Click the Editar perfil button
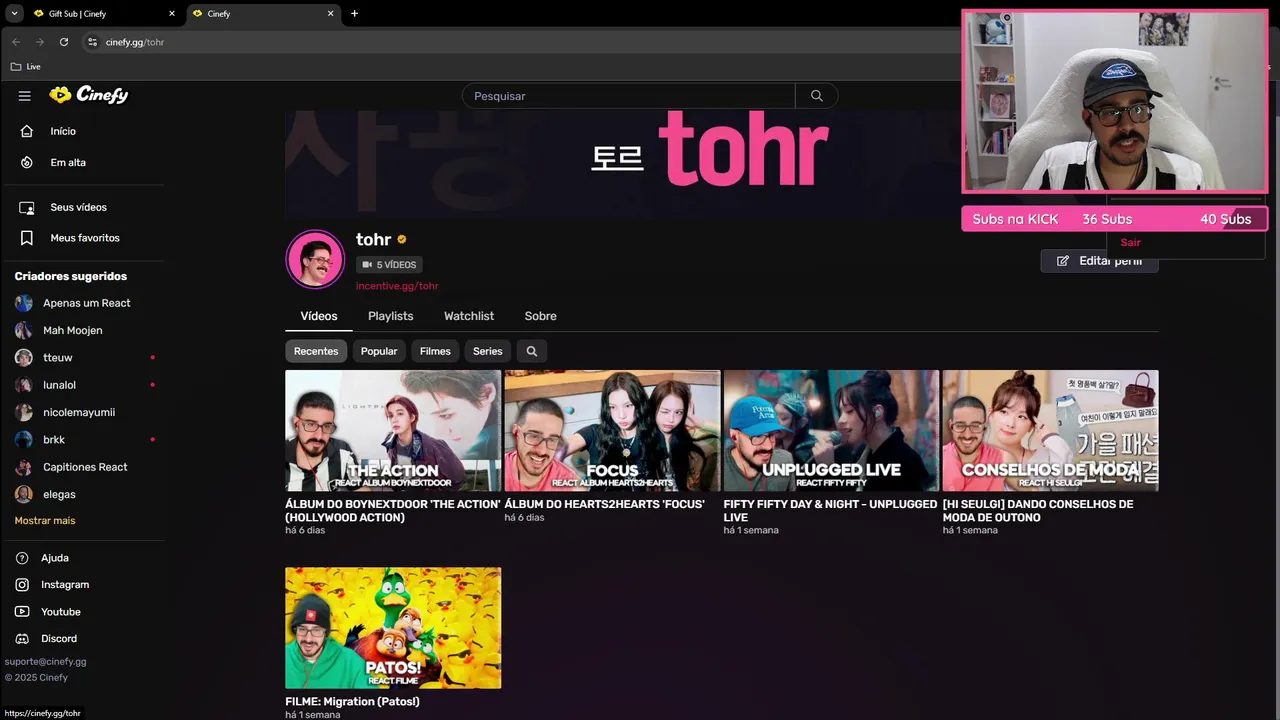This screenshot has width=1280, height=720. (1099, 261)
